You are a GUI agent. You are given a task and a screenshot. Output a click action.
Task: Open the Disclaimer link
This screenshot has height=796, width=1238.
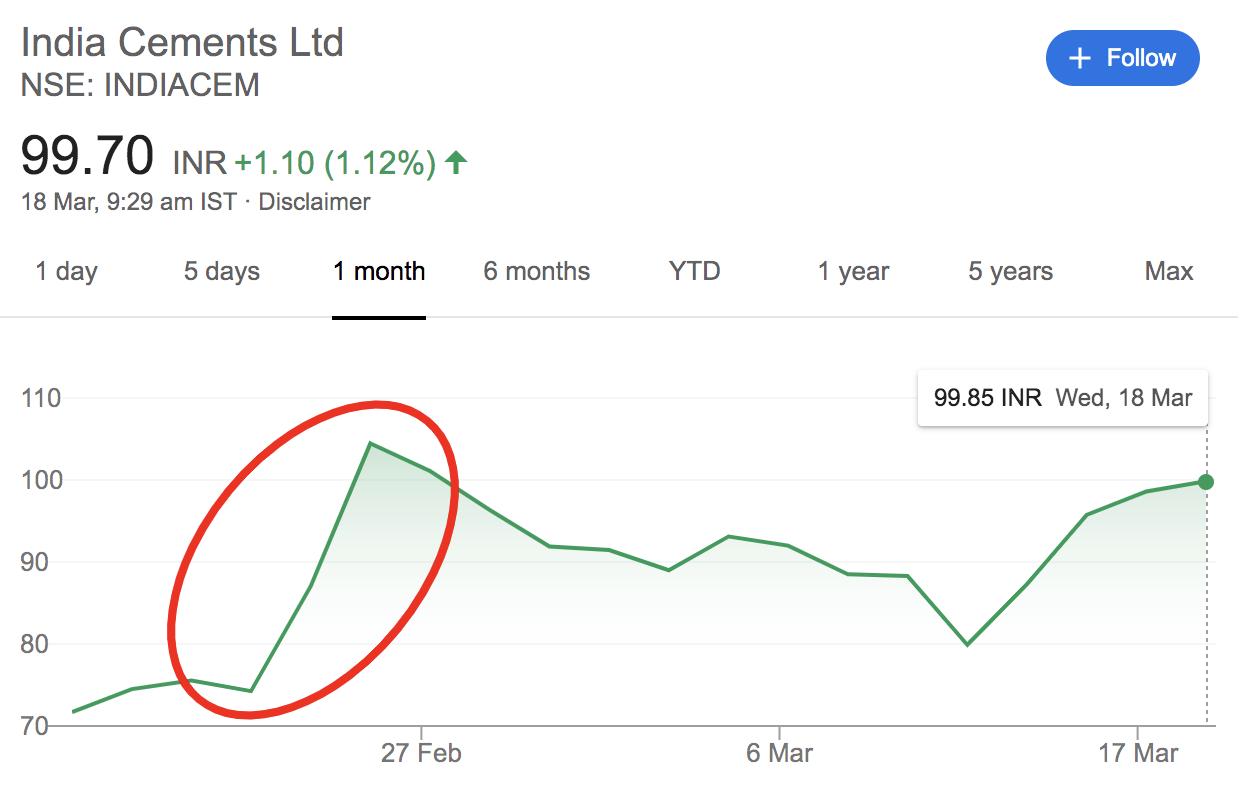tap(314, 202)
